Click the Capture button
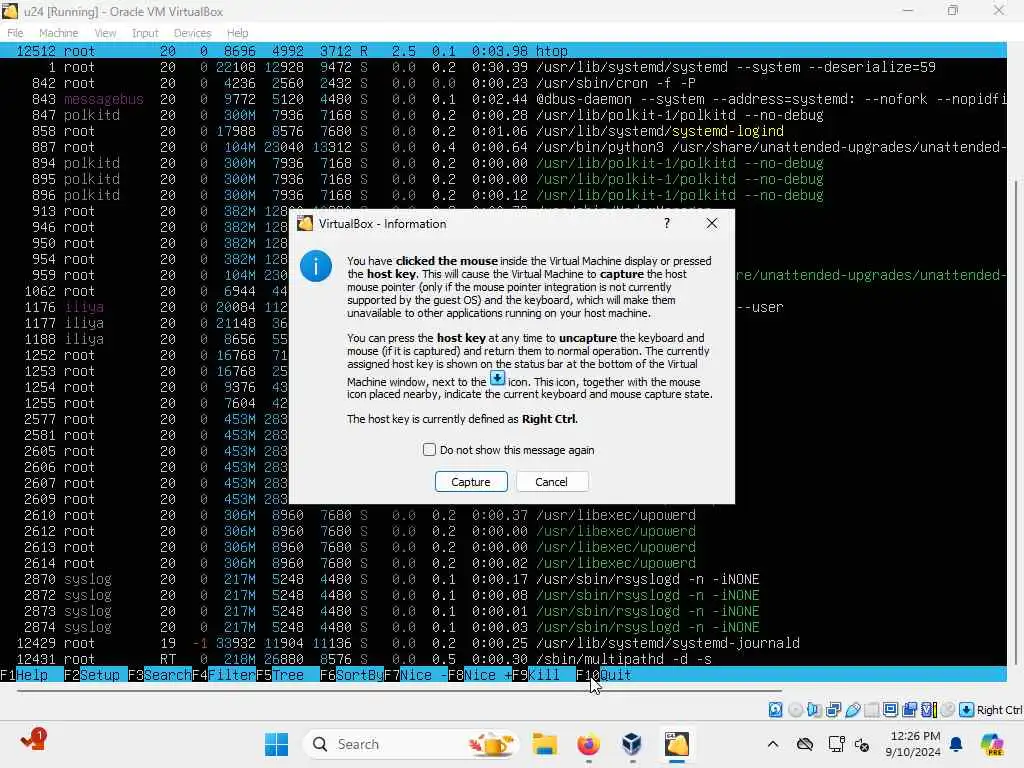Screen dimensions: 1024x768 (x=471, y=482)
